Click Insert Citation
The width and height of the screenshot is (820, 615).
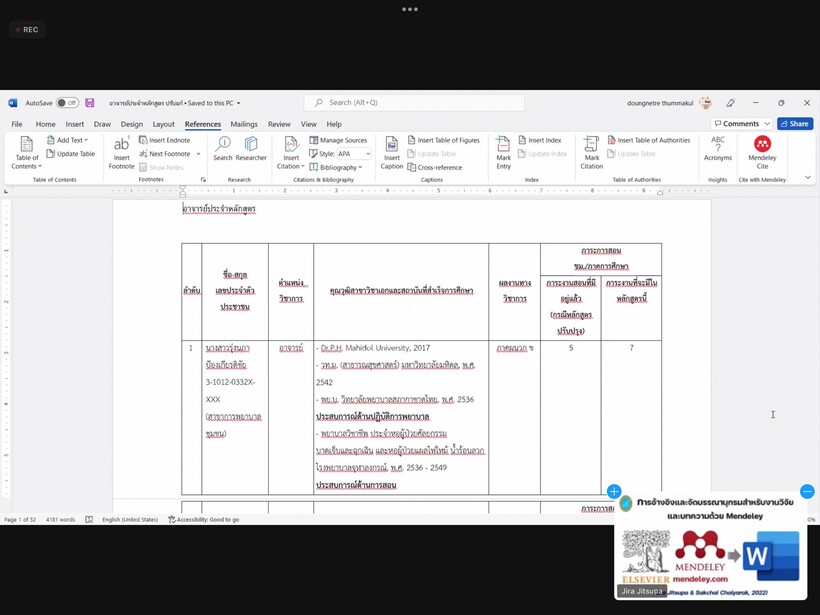click(x=291, y=152)
